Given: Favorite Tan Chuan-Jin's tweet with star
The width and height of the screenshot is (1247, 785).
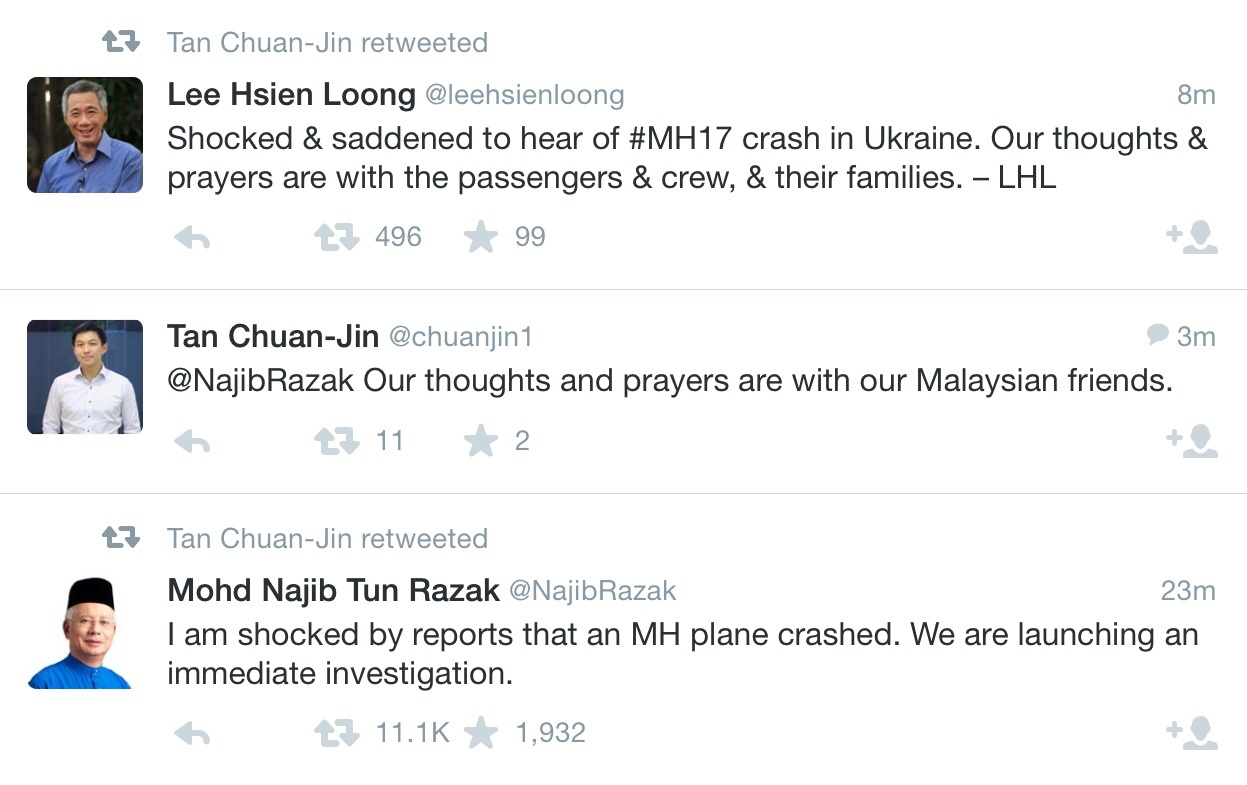Looking at the screenshot, I should coord(481,442).
